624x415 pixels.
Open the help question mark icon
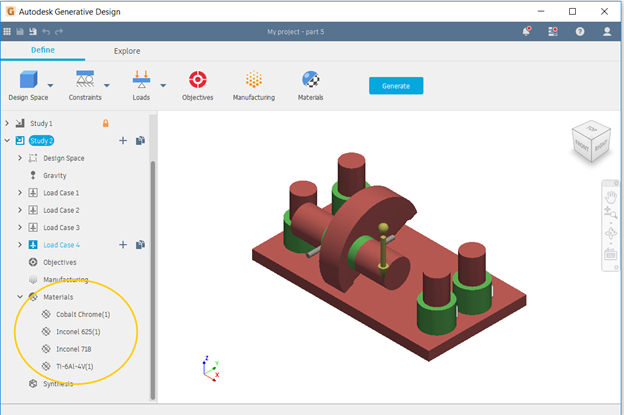[580, 31]
